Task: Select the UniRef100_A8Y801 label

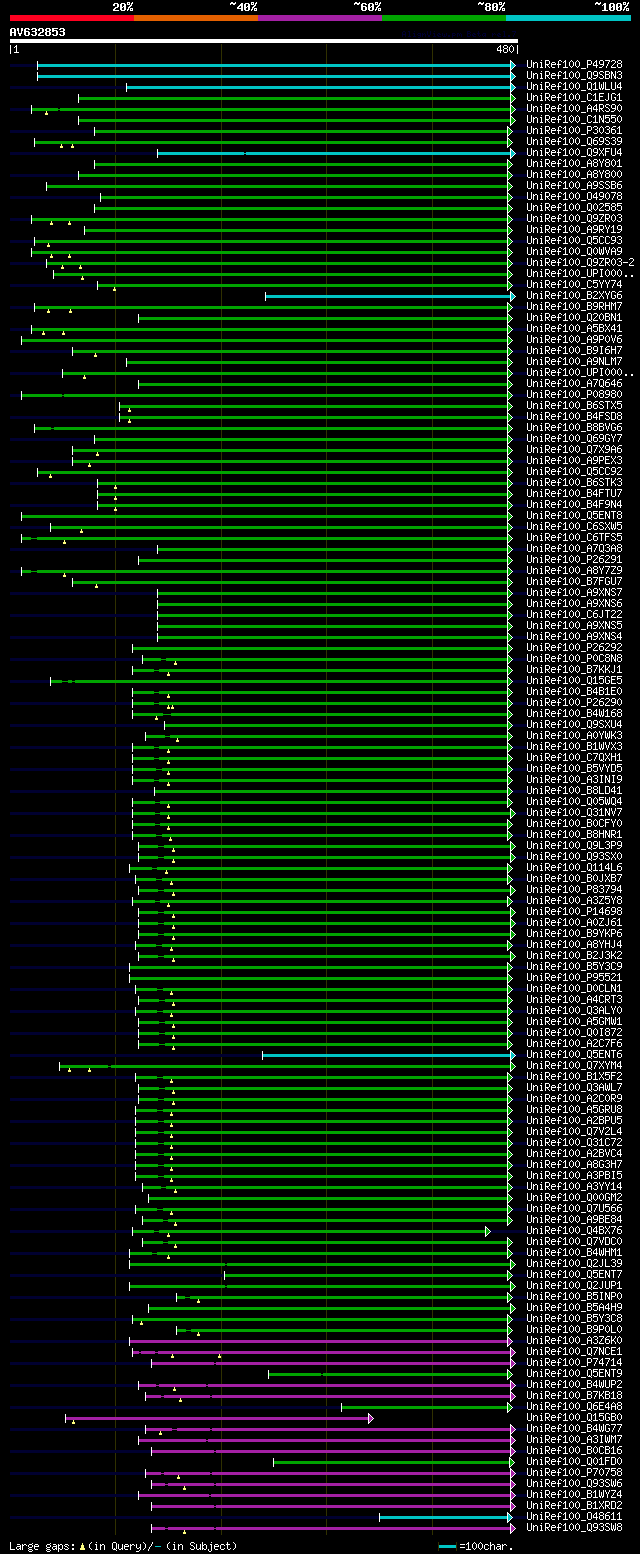Action: click(574, 164)
